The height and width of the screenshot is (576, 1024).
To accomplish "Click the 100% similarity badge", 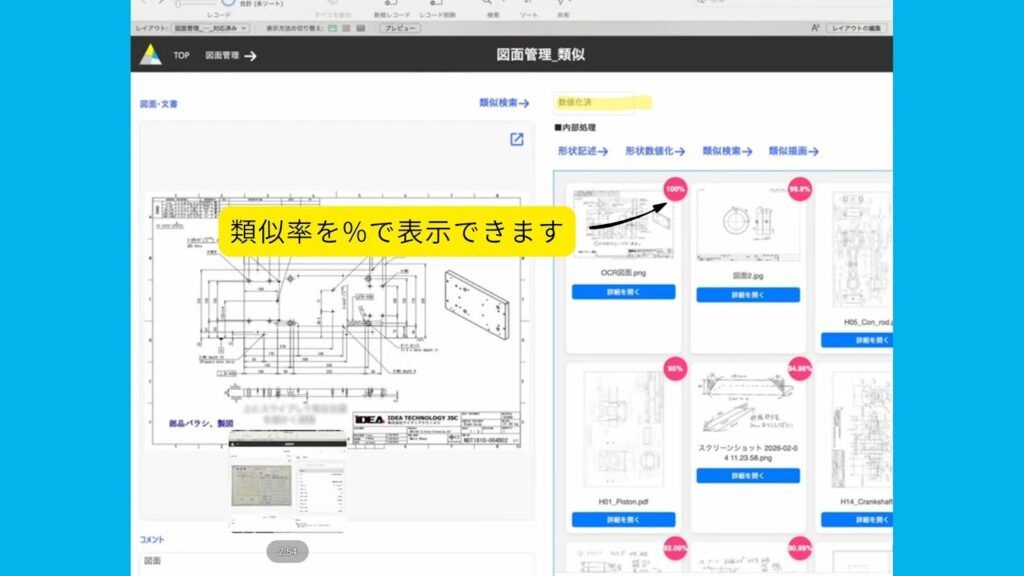I will coord(675,188).
